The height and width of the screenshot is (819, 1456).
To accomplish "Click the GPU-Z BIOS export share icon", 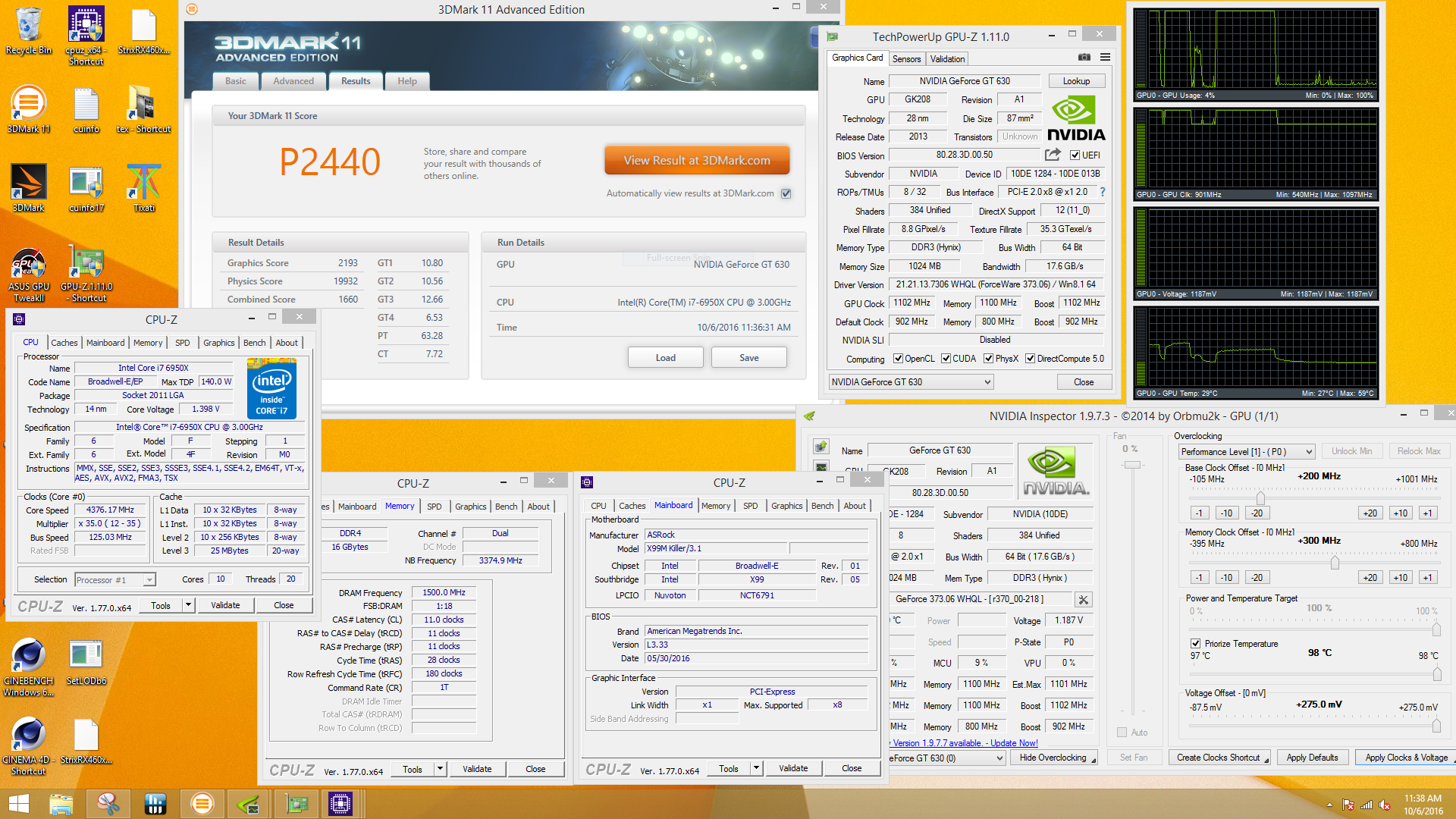I will [x=1053, y=155].
